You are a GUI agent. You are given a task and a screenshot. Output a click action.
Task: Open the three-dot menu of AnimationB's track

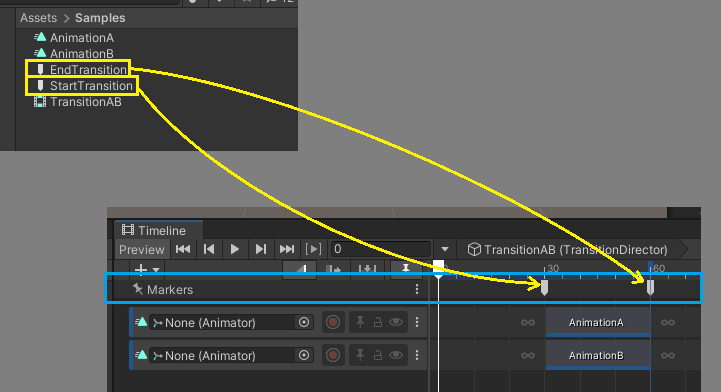pos(417,355)
